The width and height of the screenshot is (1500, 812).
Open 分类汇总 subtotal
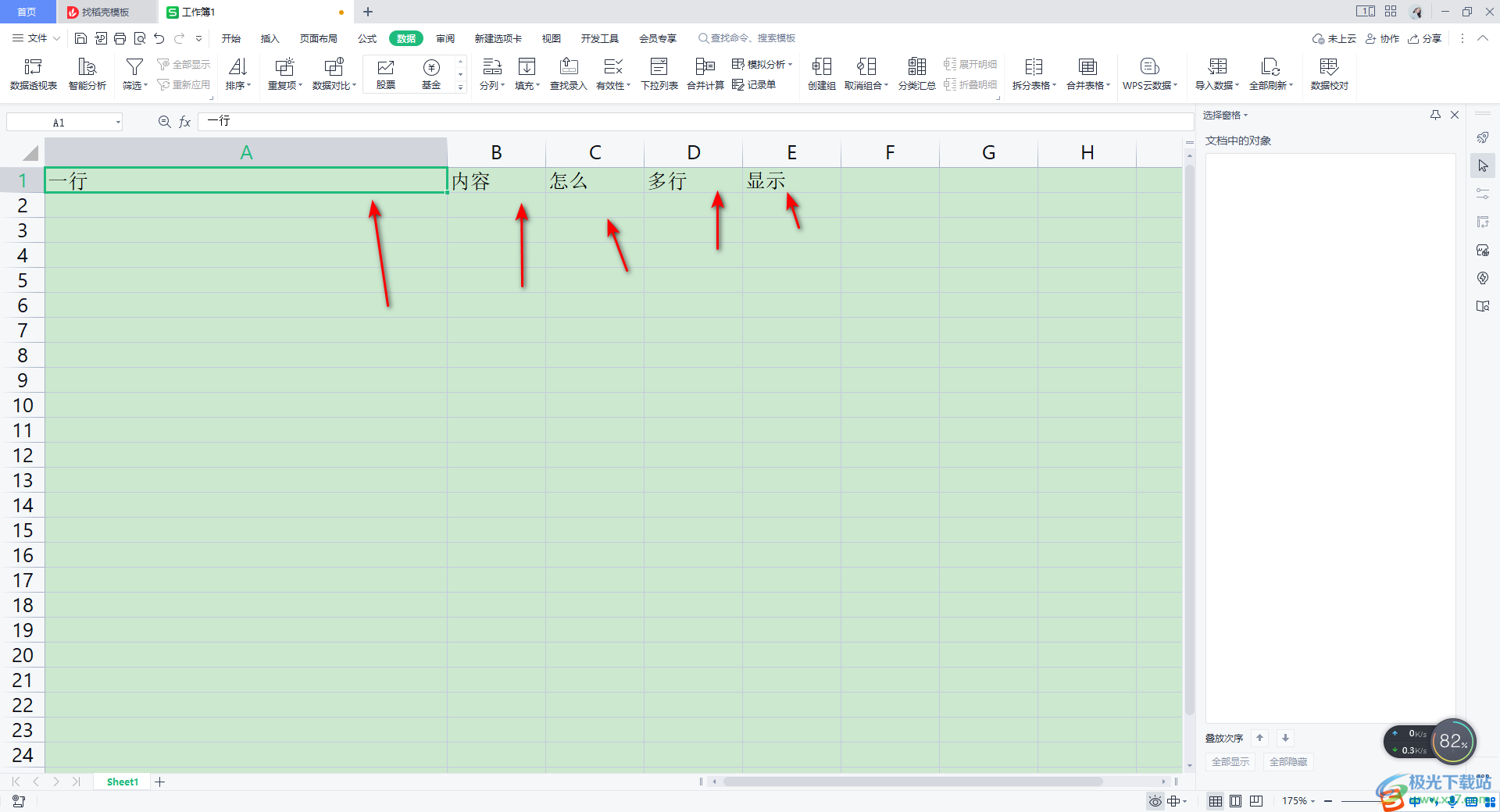point(917,74)
